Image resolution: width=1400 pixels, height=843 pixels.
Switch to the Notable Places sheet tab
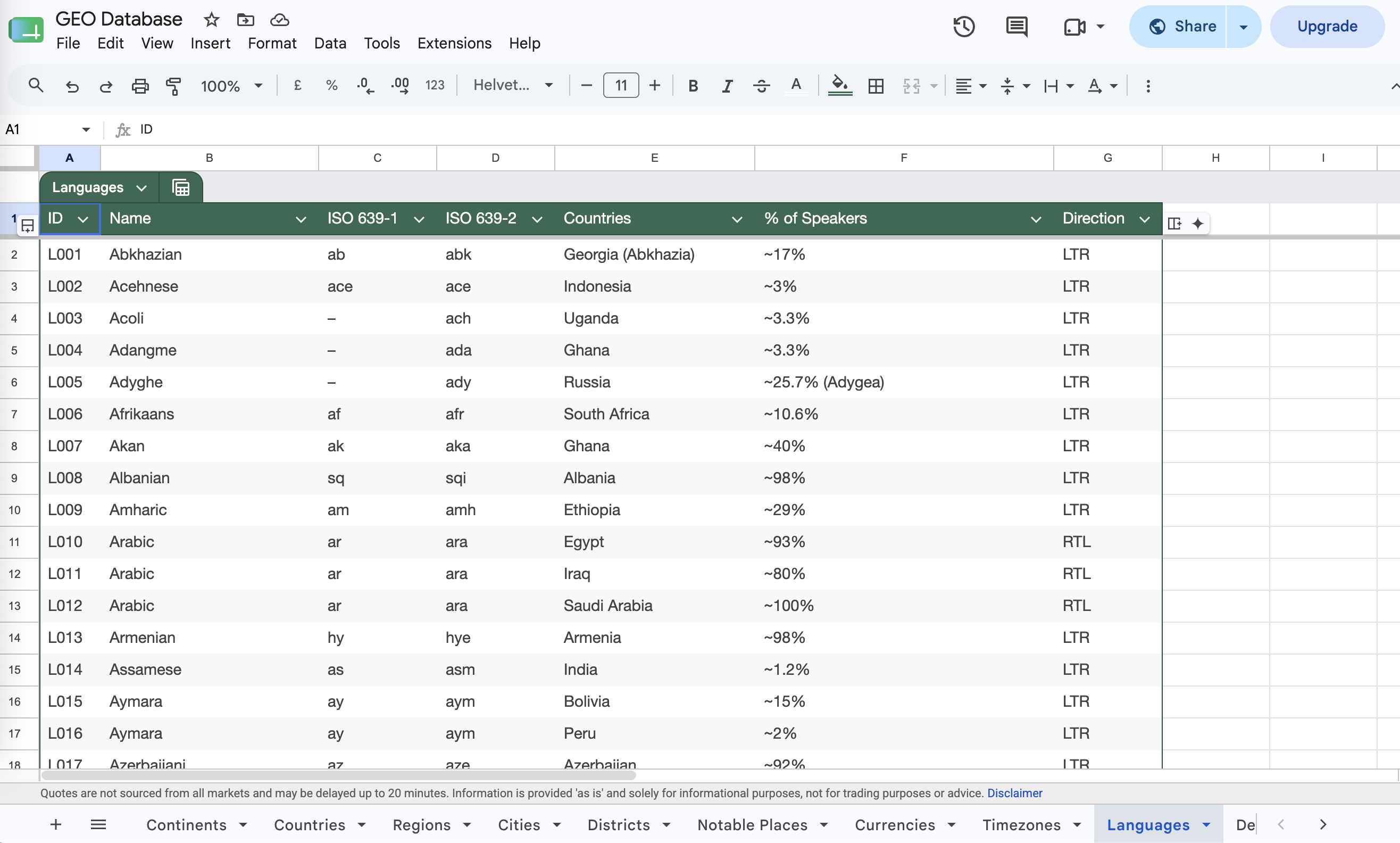pyautogui.click(x=752, y=825)
